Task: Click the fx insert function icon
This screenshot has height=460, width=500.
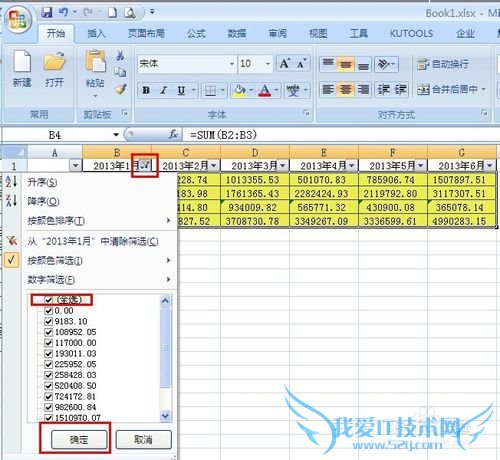Action: point(173,134)
